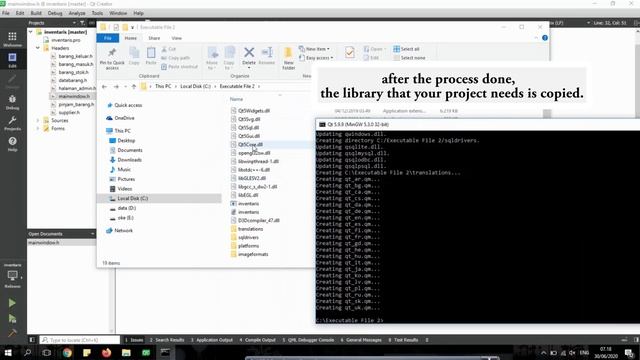Open the Easy access dropdown
Image resolution: width=640 pixels, height=360 pixels.
(316, 58)
